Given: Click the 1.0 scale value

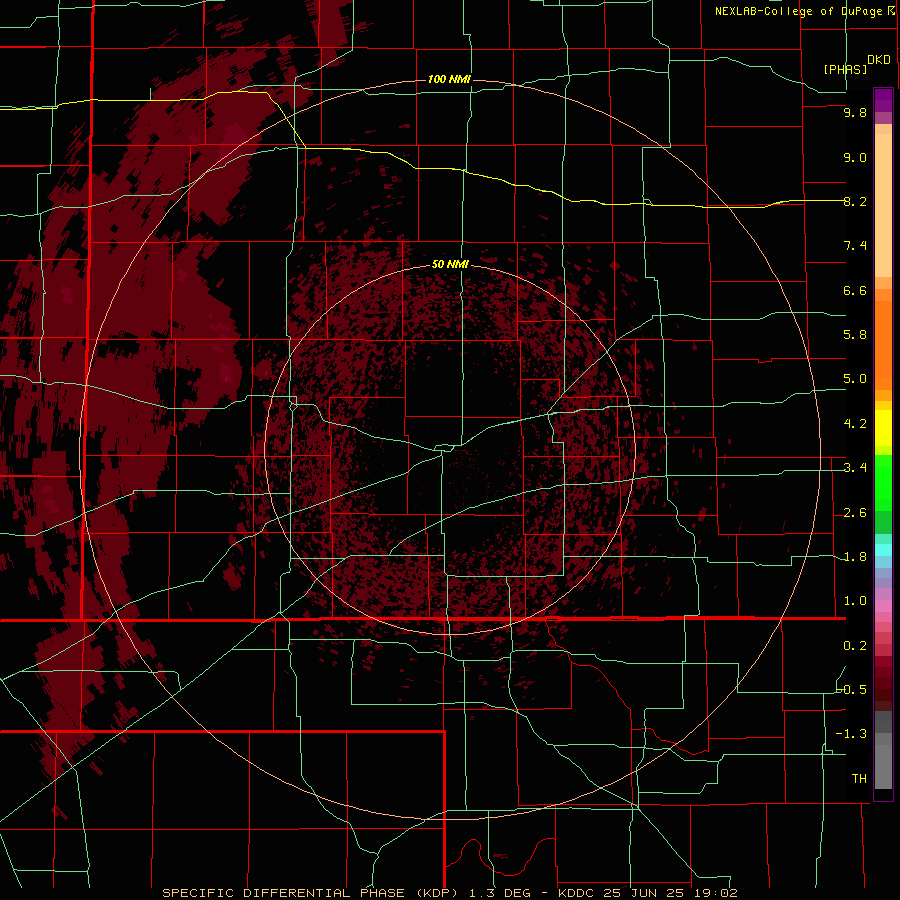Looking at the screenshot, I should 855,601.
